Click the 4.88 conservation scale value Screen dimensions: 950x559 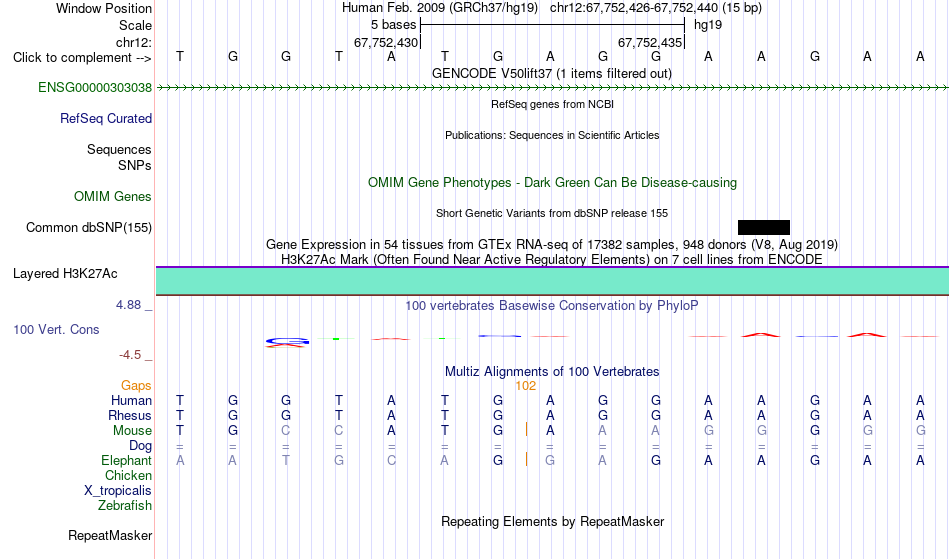pyautogui.click(x=128, y=305)
